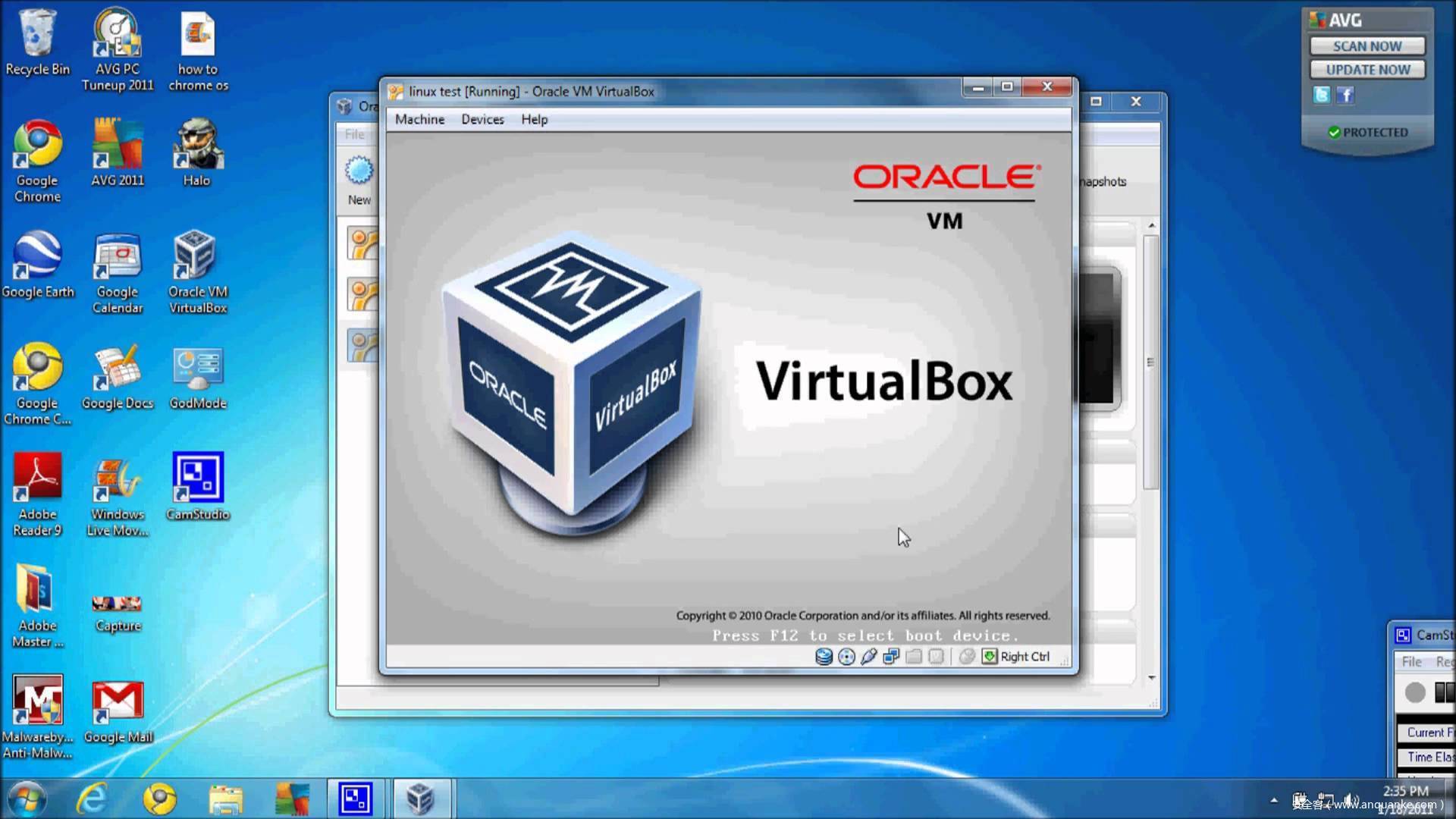The height and width of the screenshot is (819, 1456).
Task: Click the VirtualBox Manager scrollbar down arrow
Action: [x=1152, y=677]
